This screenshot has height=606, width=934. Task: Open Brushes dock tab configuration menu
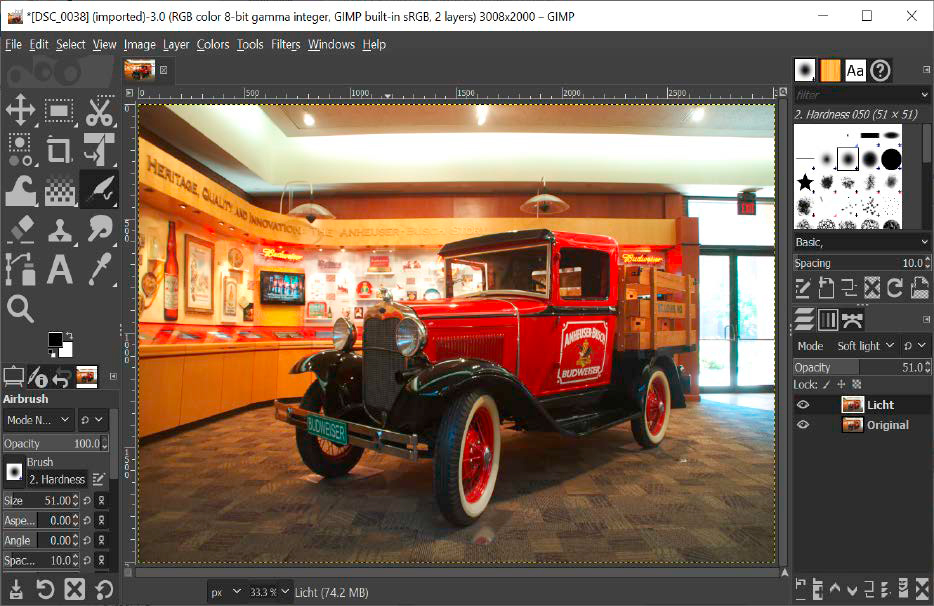[x=926, y=70]
